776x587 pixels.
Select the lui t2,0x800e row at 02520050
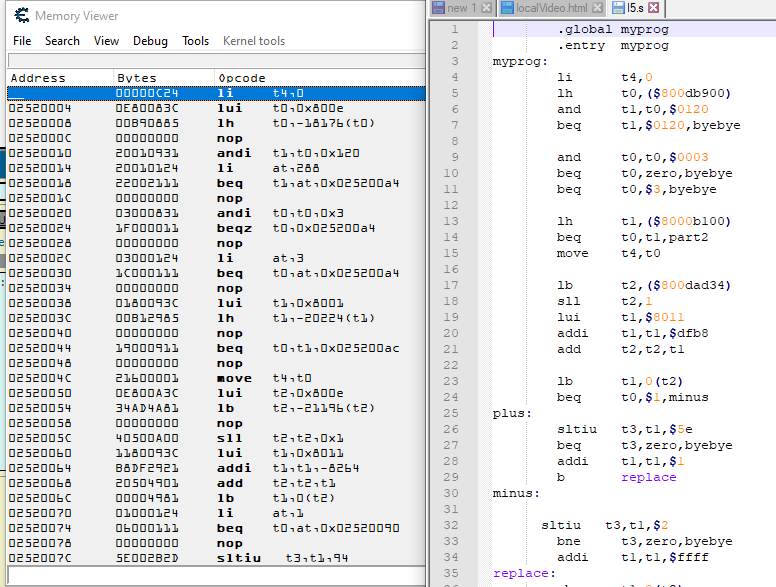pyautogui.click(x=216, y=393)
